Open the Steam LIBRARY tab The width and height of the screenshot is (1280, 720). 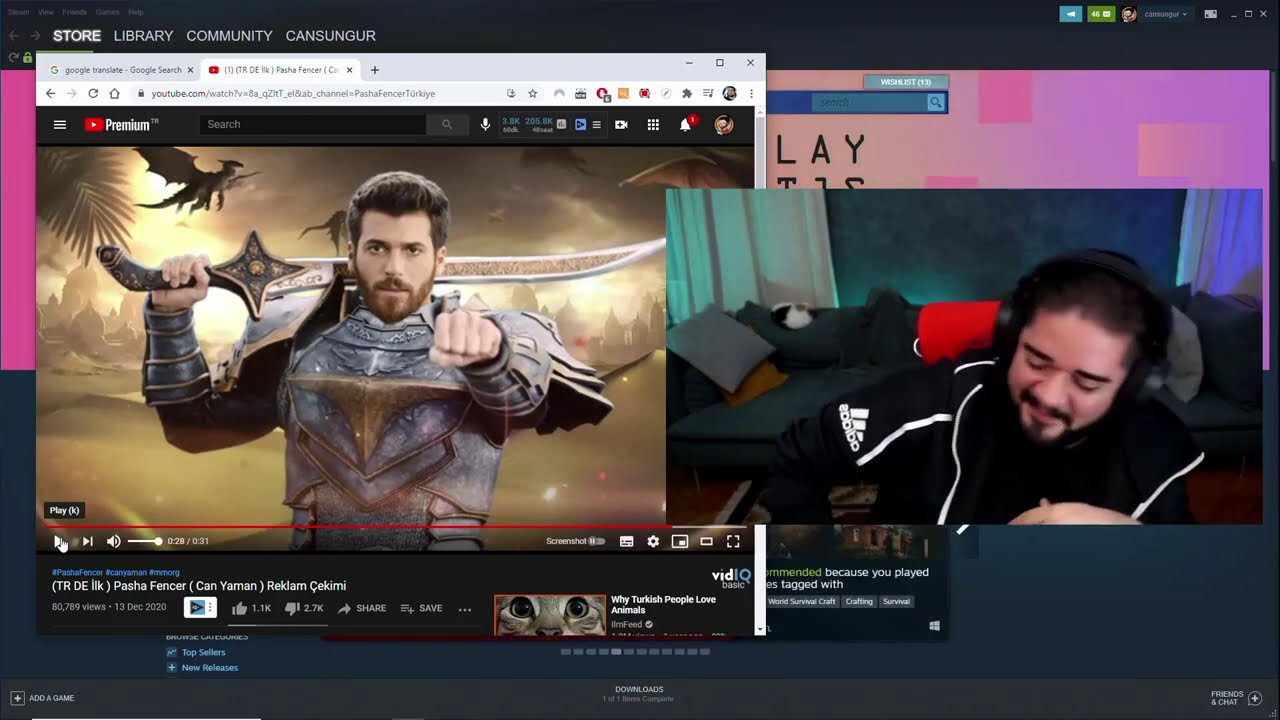pos(143,35)
